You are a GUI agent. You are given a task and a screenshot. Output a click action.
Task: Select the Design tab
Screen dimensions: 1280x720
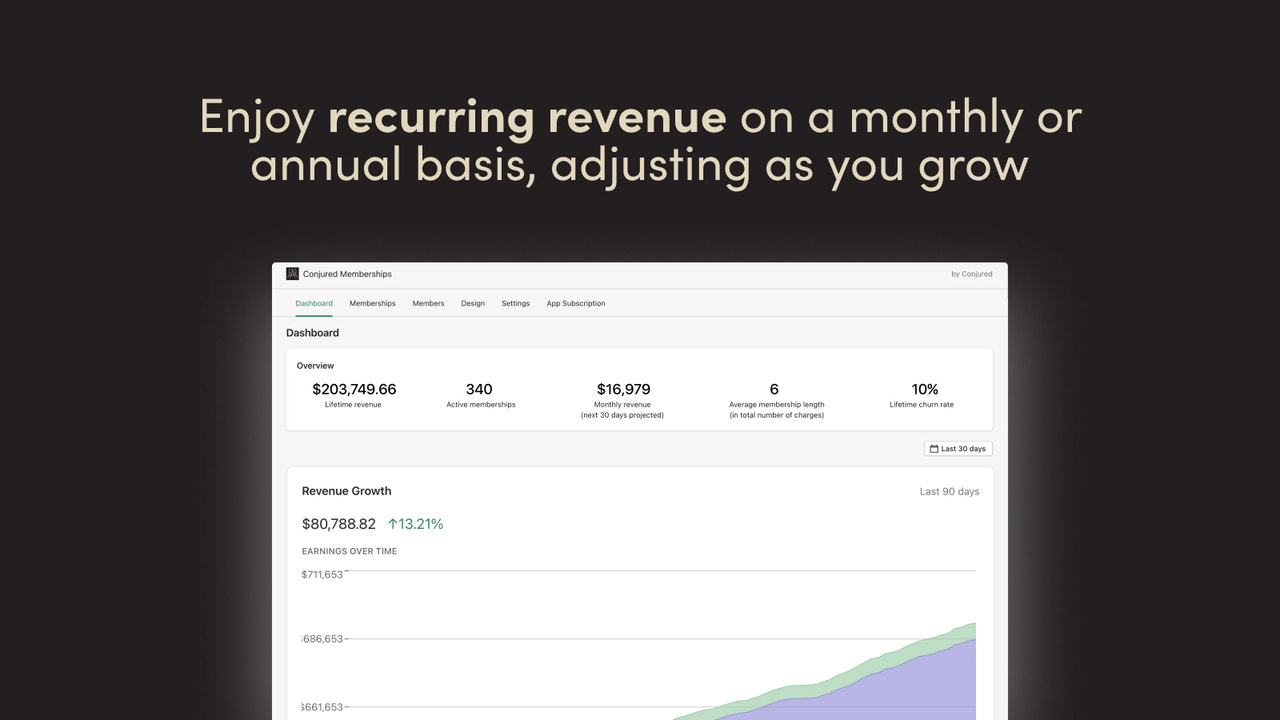[x=472, y=303]
